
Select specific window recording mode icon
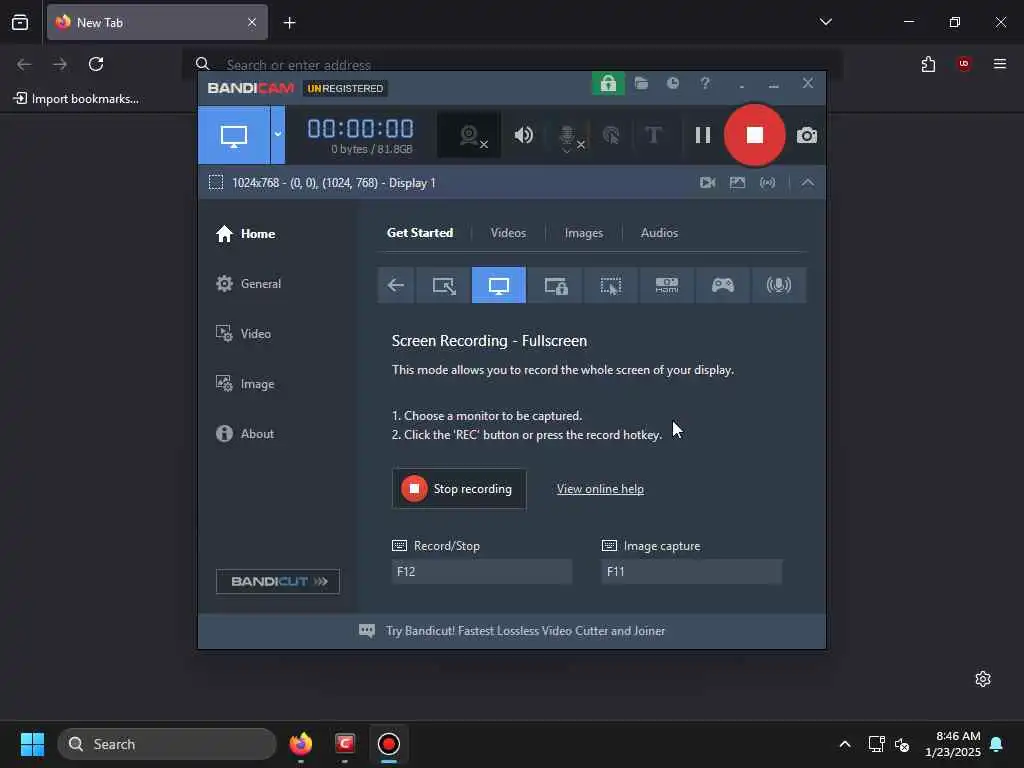556,285
